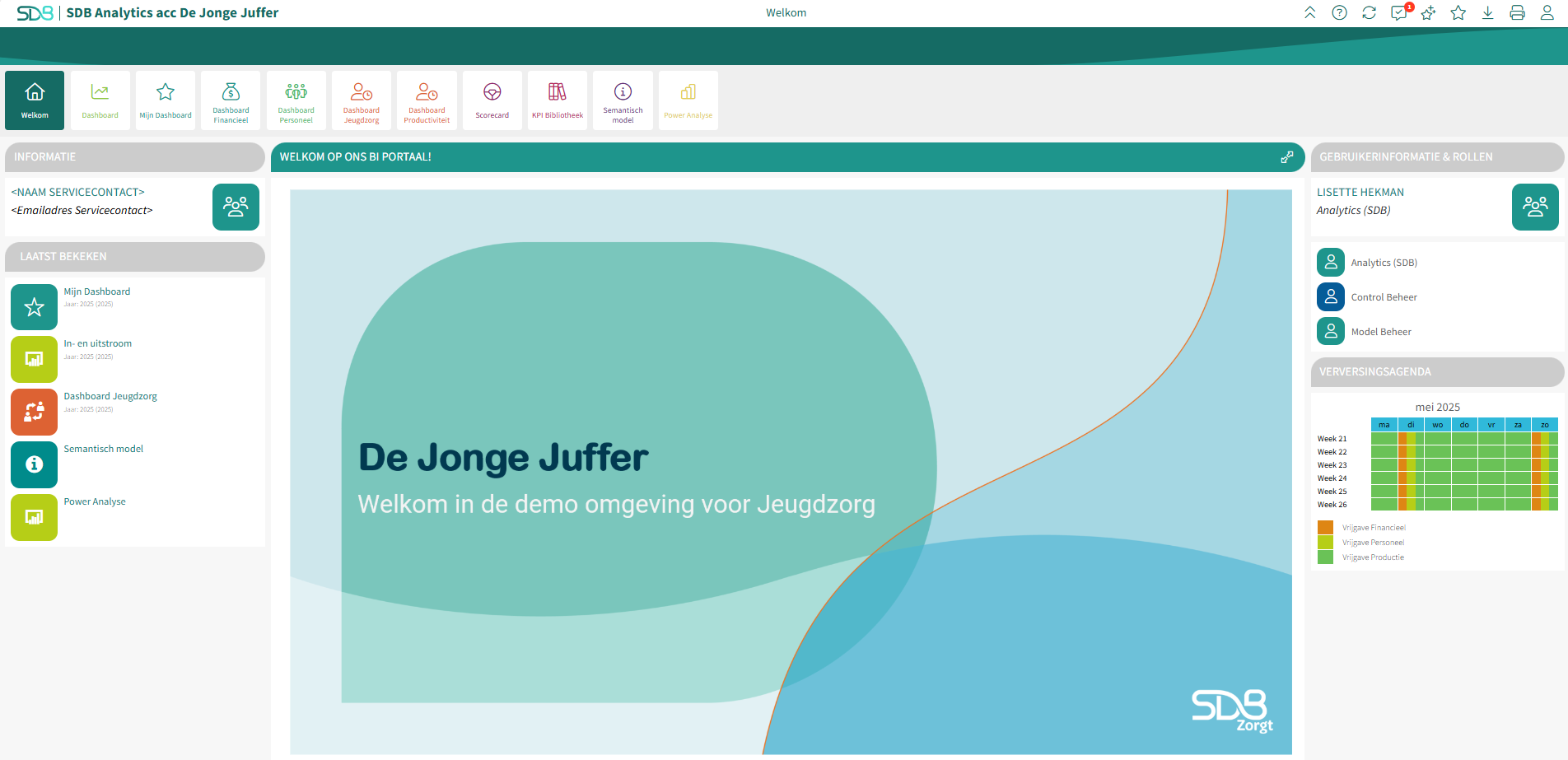
Task: Open the KPI Bibliotheek tile
Action: pos(558,100)
